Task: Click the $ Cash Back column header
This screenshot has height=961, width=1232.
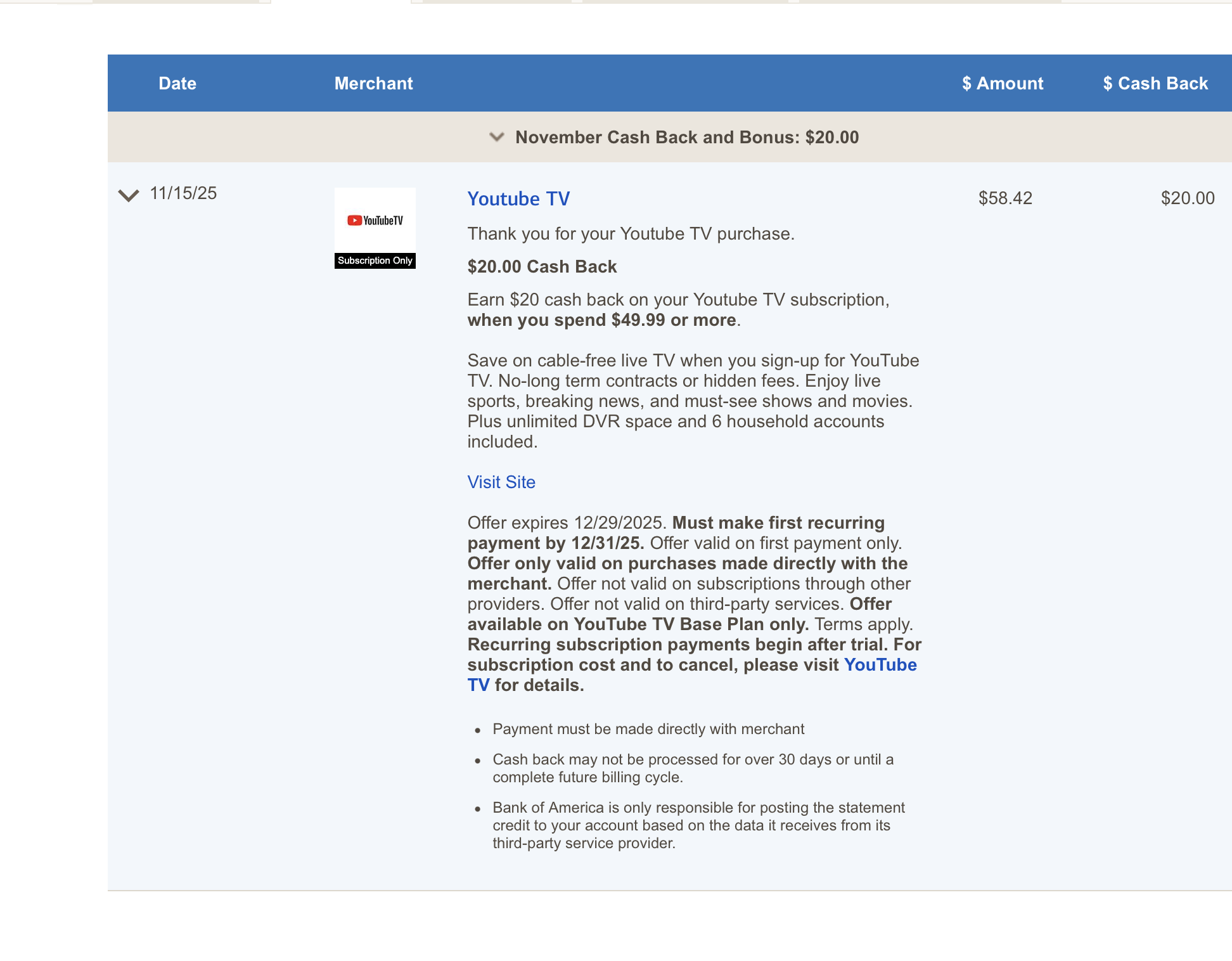Action: pos(1155,84)
